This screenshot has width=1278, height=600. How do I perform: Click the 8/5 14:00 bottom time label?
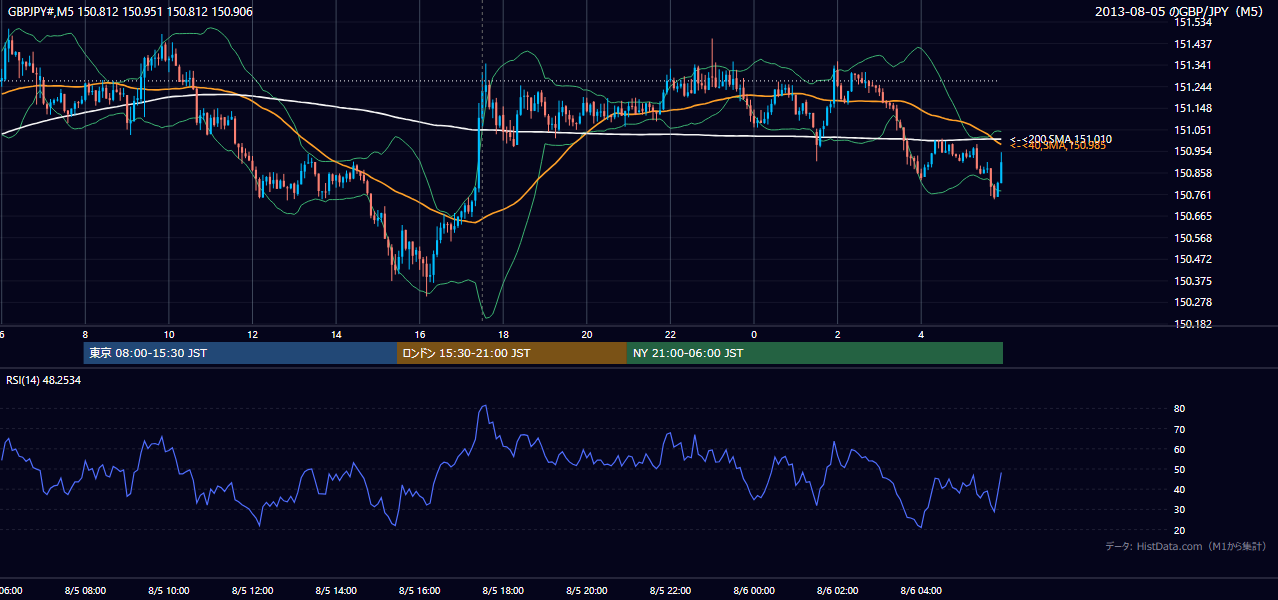[x=336, y=591]
